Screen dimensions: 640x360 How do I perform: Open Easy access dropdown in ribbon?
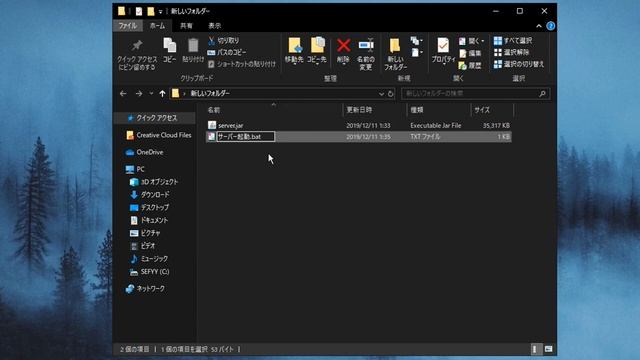click(x=416, y=53)
